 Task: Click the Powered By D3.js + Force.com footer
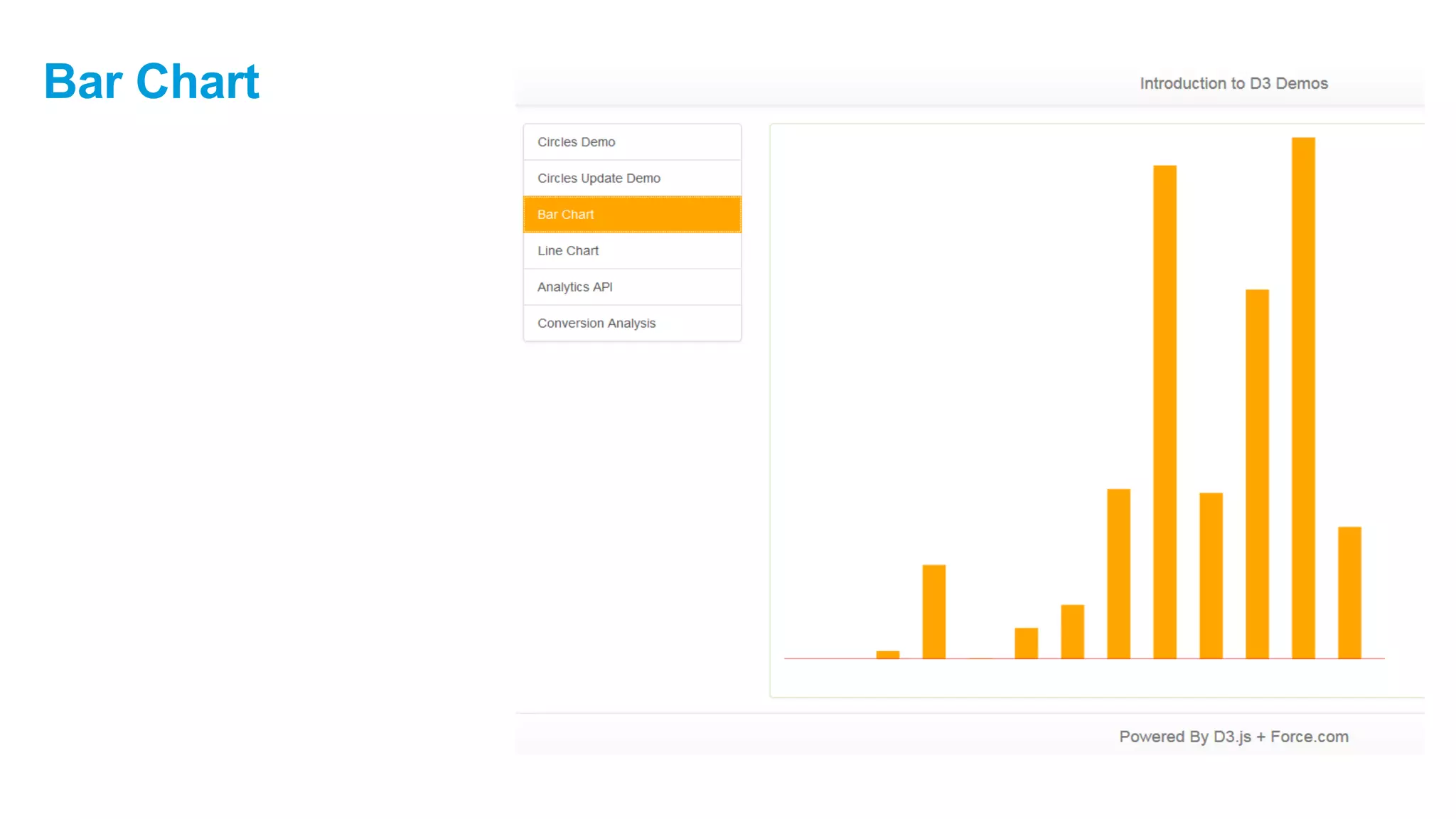click(1233, 737)
